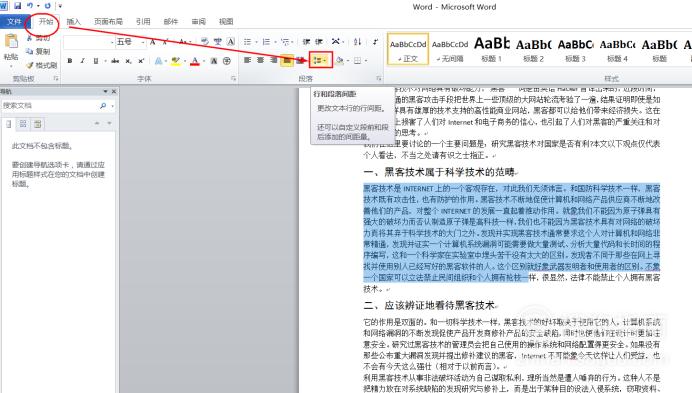Toggle strikethrough formatting
Viewport: 692px width, 393px height.
[115, 60]
